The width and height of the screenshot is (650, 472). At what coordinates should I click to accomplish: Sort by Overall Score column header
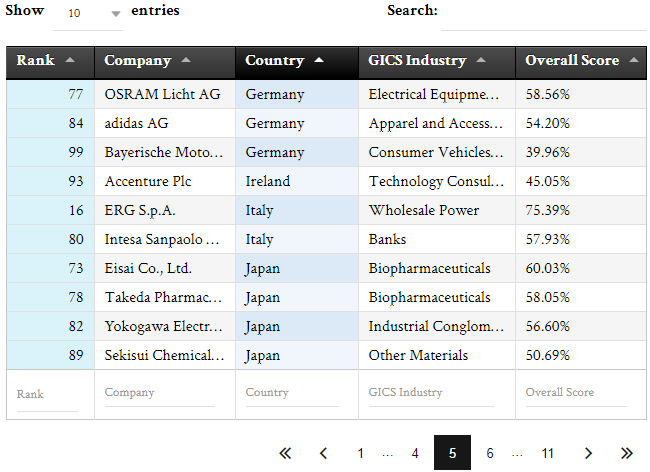pos(581,62)
